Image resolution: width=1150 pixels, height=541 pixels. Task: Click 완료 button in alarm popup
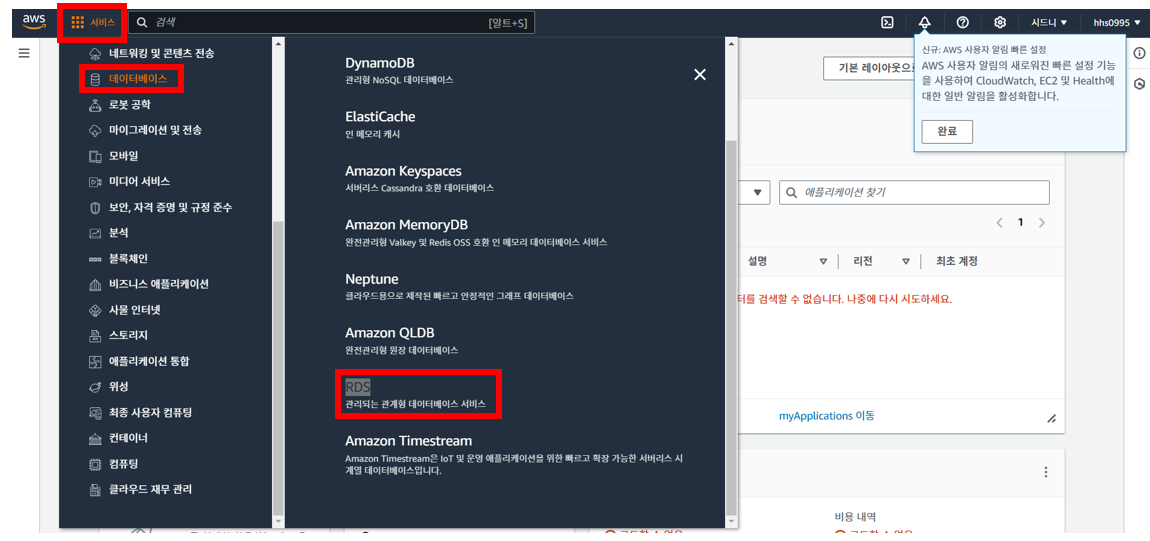pyautogui.click(x=947, y=132)
